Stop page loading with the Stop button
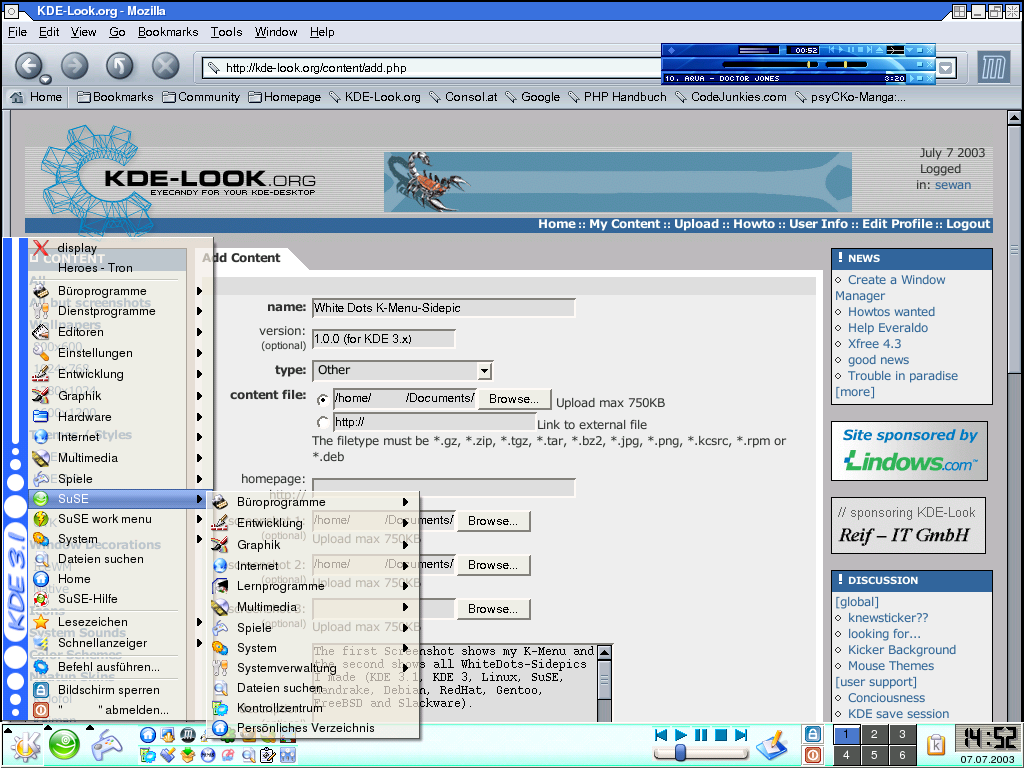The width and height of the screenshot is (1024, 768). (166, 65)
